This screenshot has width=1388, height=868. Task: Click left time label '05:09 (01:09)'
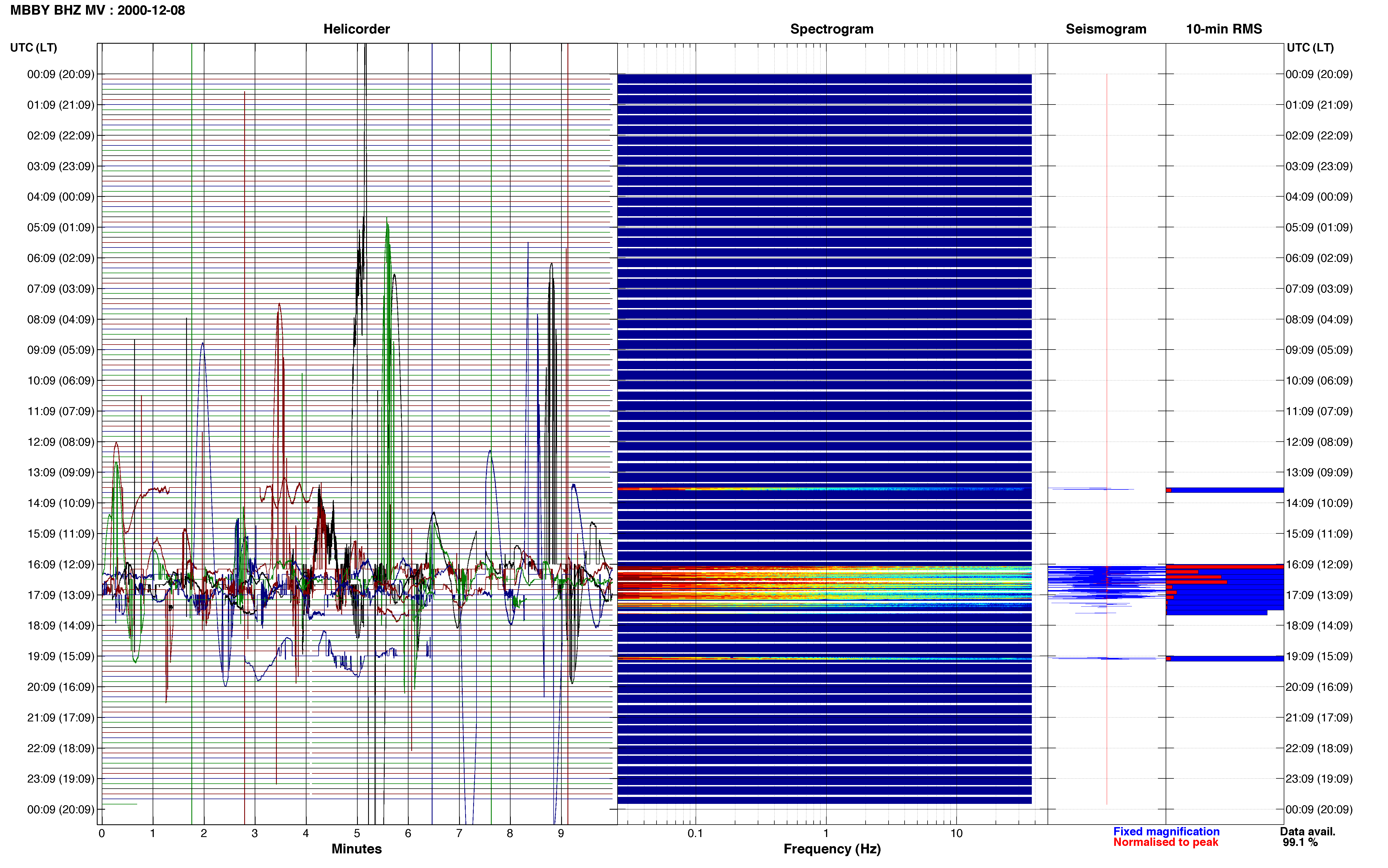[x=61, y=227]
